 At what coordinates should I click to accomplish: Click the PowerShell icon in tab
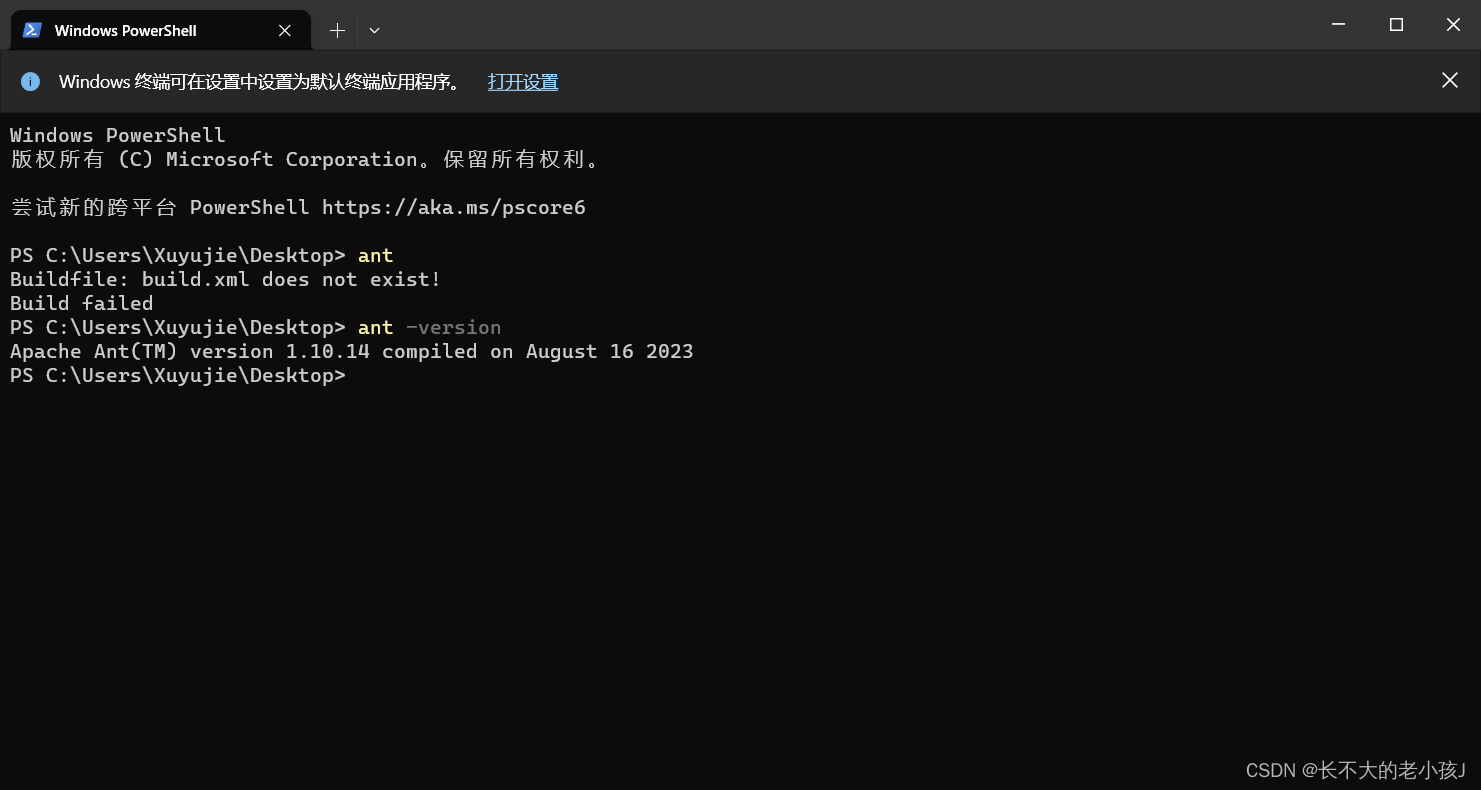32,30
